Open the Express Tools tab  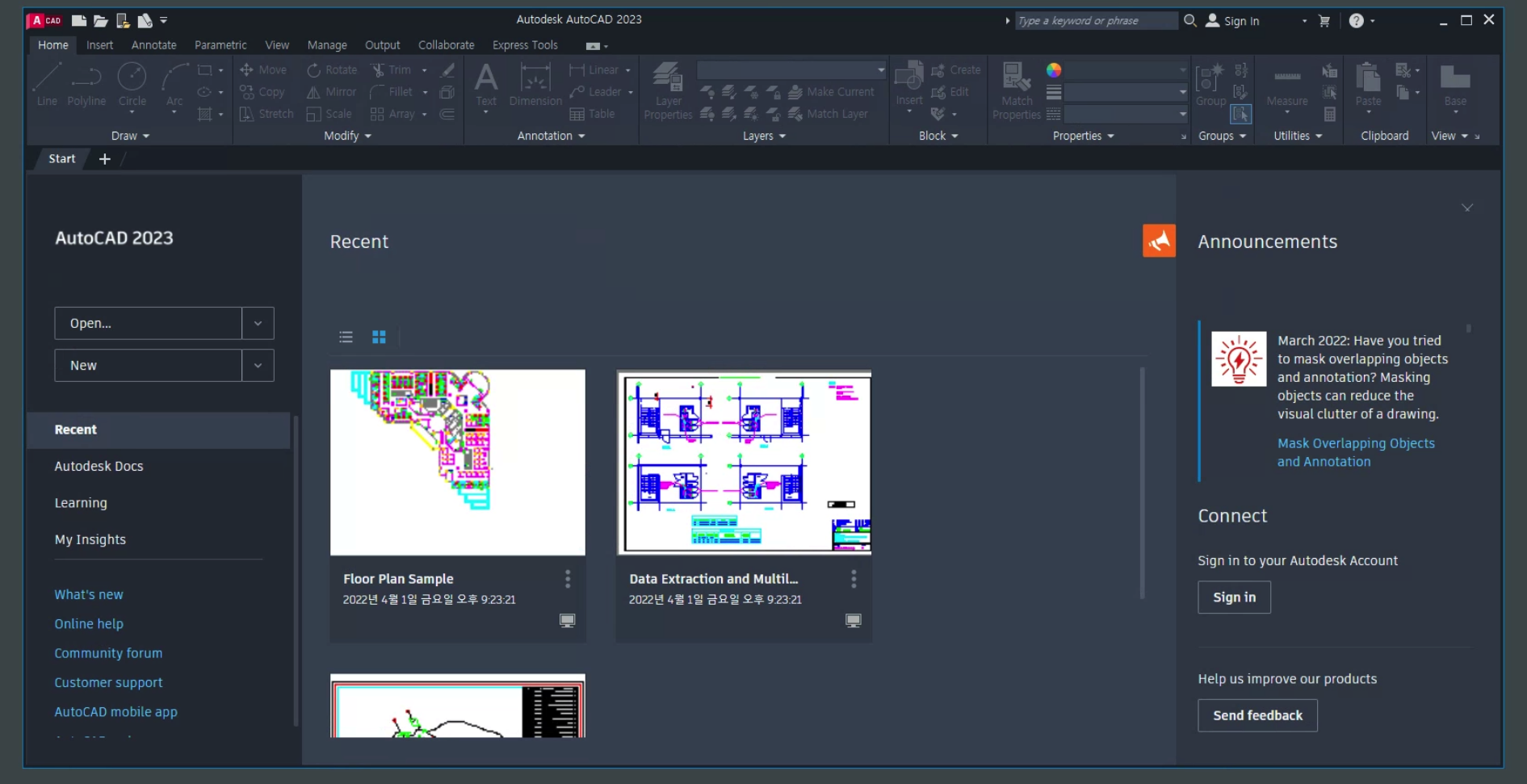526,45
